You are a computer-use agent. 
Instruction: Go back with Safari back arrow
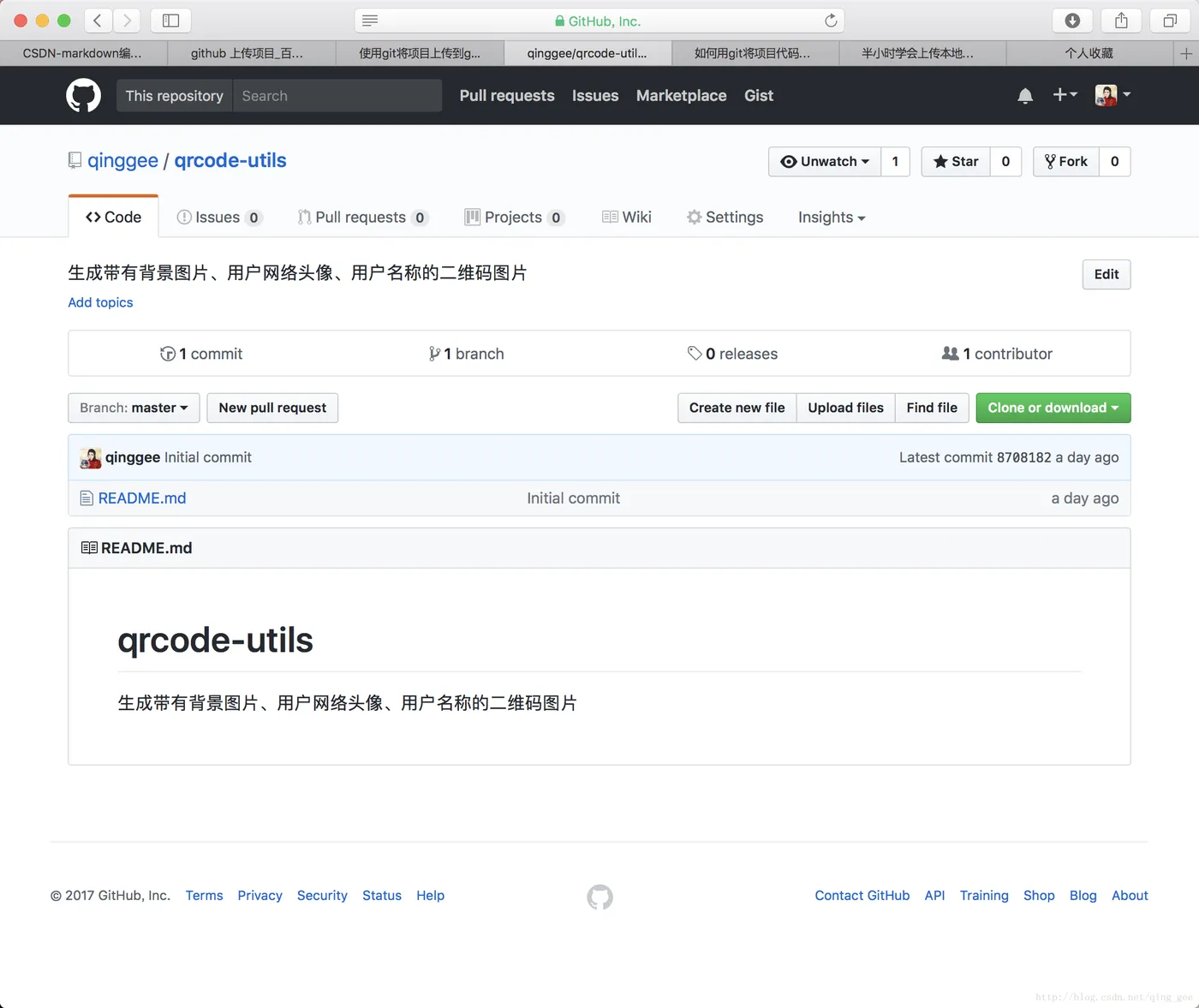tap(98, 21)
